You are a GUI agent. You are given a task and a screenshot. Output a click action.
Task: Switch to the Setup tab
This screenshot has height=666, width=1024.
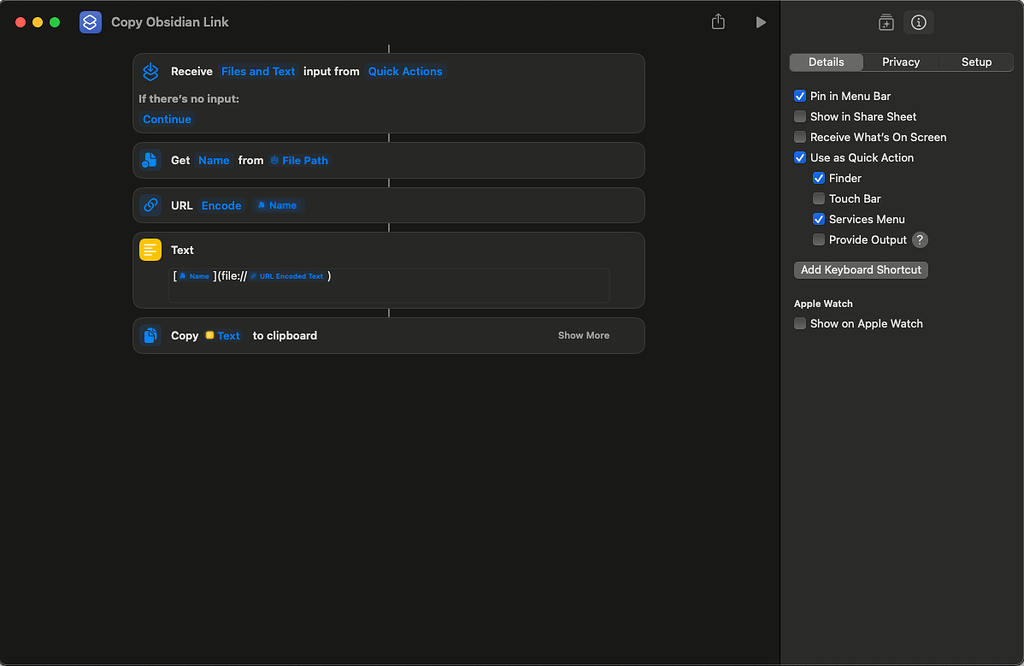click(x=976, y=62)
